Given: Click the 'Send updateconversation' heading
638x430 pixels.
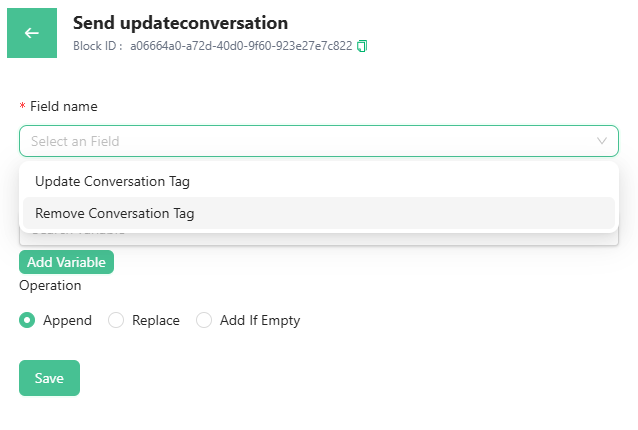Looking at the screenshot, I should tap(180, 22).
